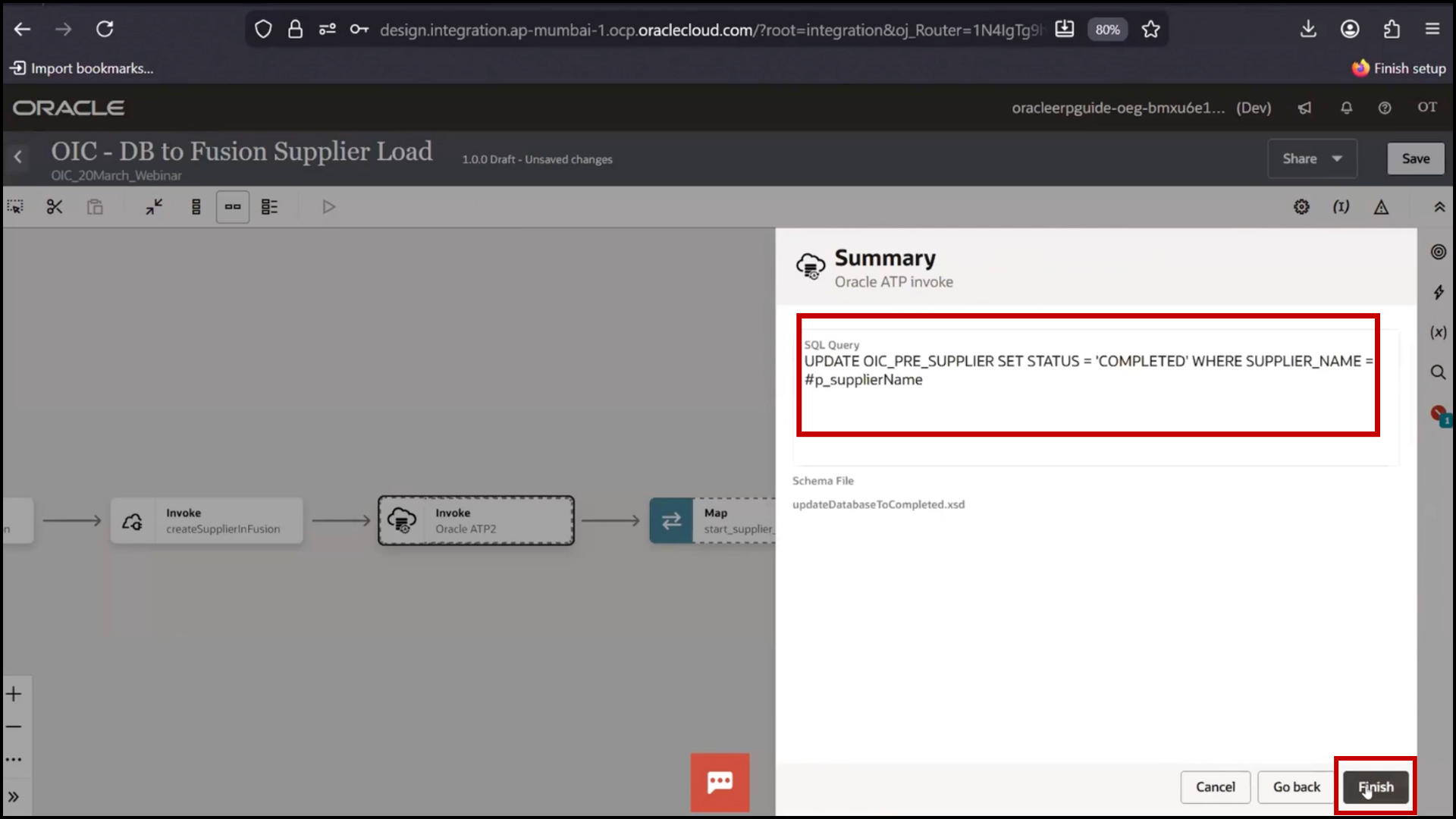Open more canvas options ellipsis
Image resolution: width=1456 pixels, height=819 pixels.
tap(14, 759)
